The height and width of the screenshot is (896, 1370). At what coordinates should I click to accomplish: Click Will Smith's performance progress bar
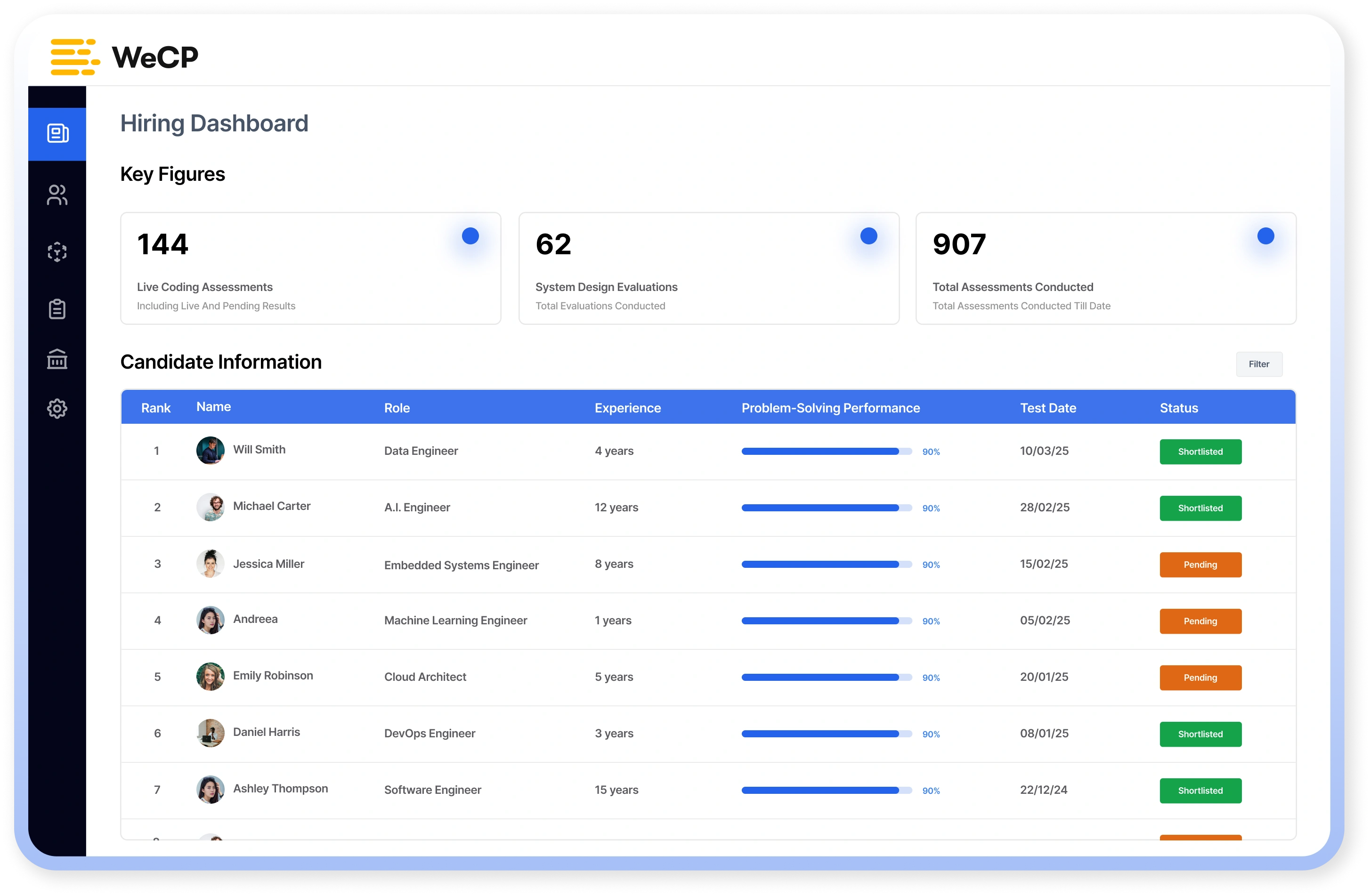click(827, 452)
